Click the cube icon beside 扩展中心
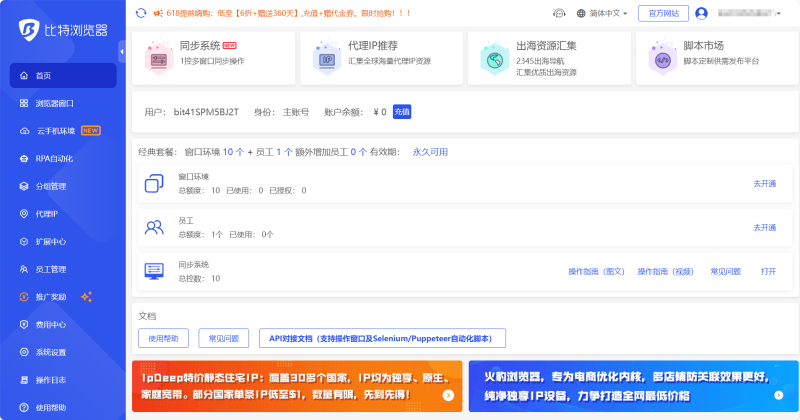Viewport: 800px width, 420px height. coord(24,241)
